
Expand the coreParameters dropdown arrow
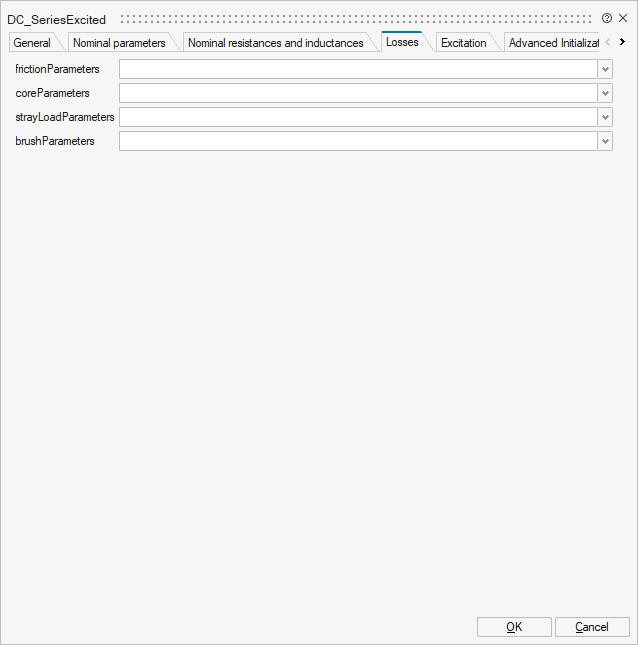pos(605,93)
